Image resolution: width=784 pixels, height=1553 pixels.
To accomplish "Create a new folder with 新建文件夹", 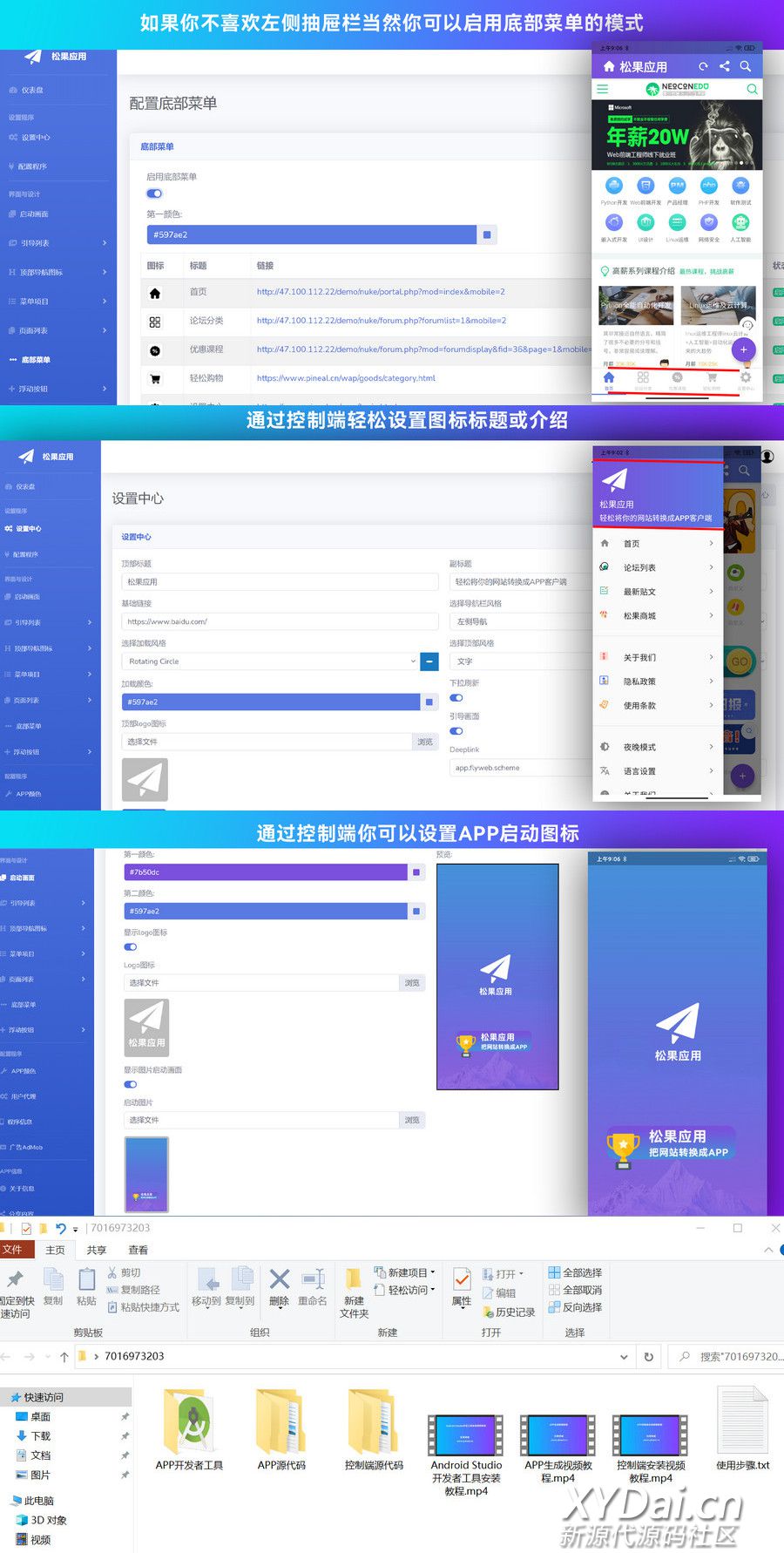I will coord(354,1292).
